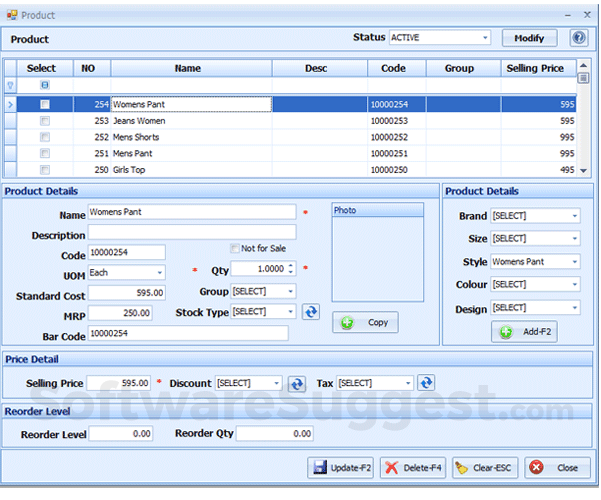Image resolution: width=601 pixels, height=500 pixels.
Task: Click the Description input field
Action: pos(192,233)
